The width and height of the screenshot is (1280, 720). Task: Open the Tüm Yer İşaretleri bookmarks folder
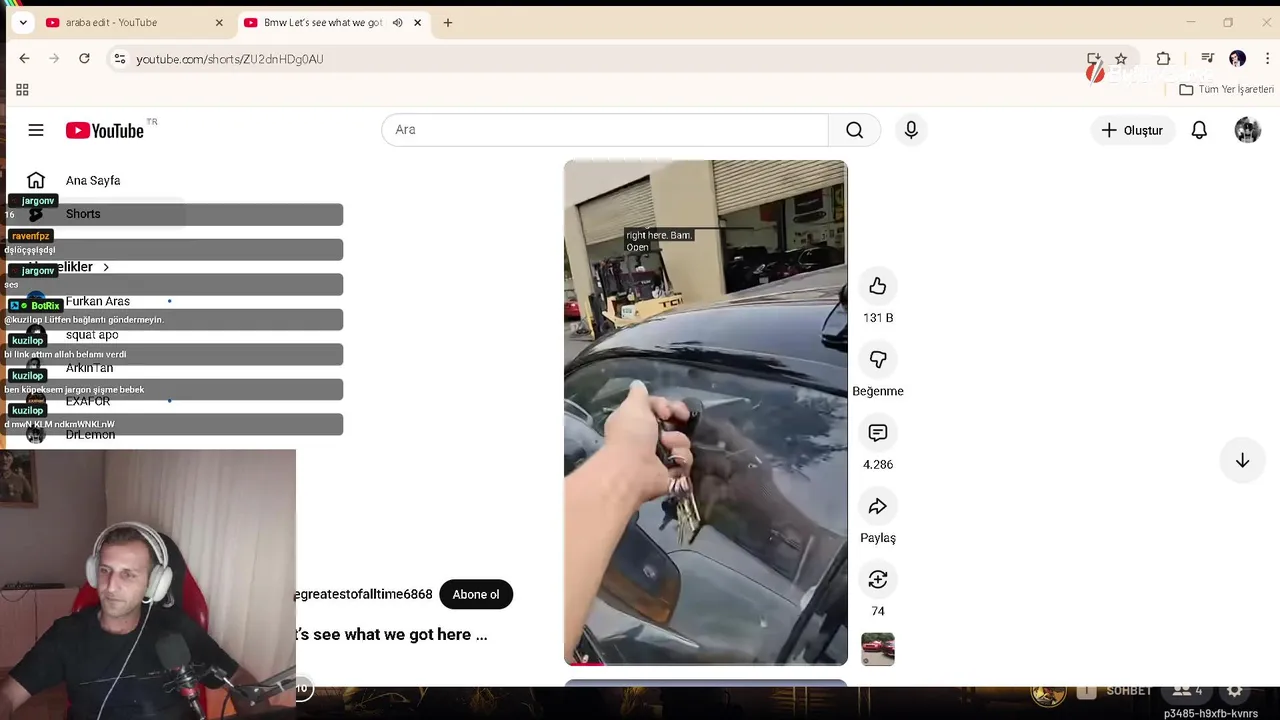(1226, 90)
